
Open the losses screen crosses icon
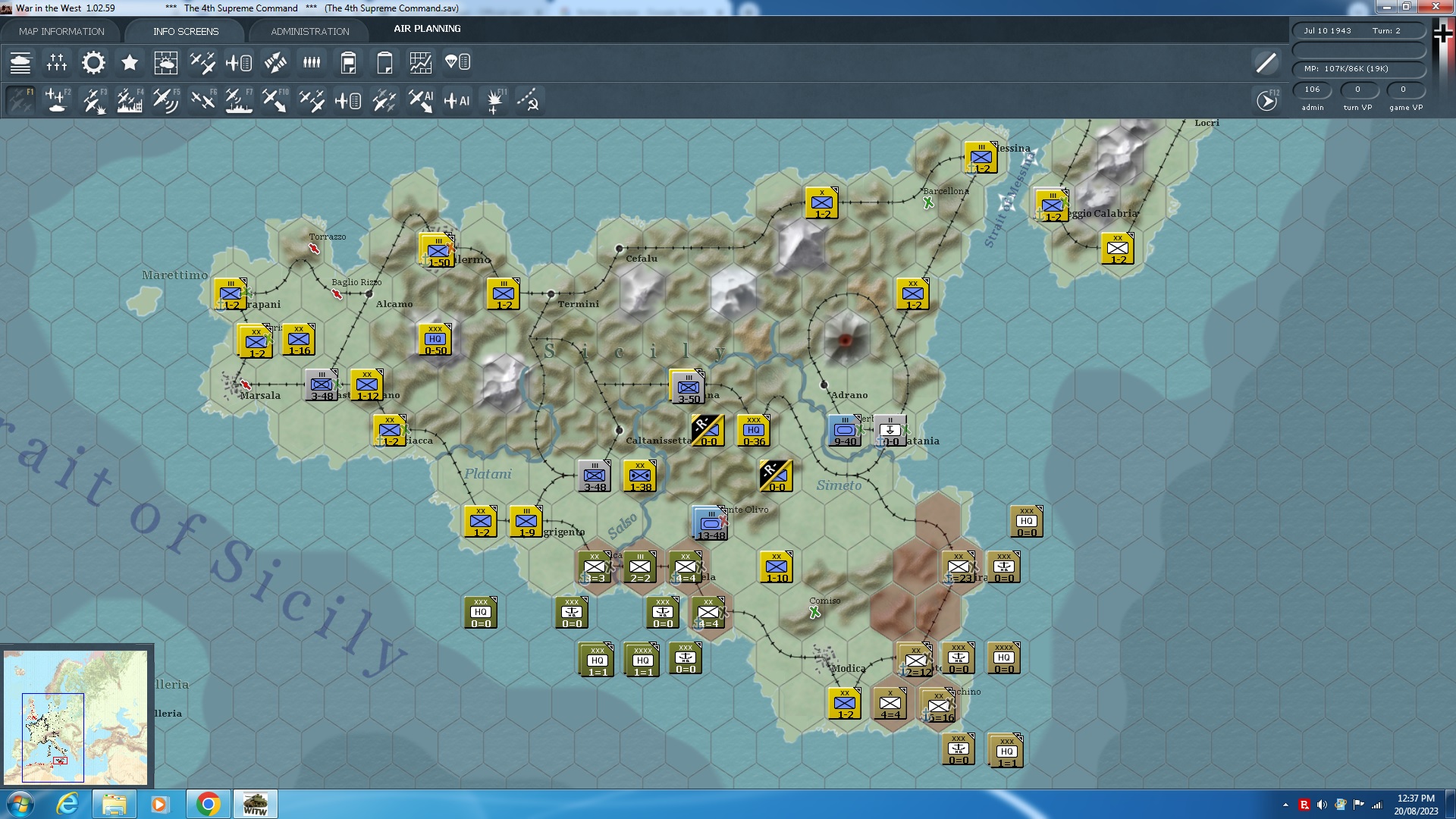tap(57, 62)
